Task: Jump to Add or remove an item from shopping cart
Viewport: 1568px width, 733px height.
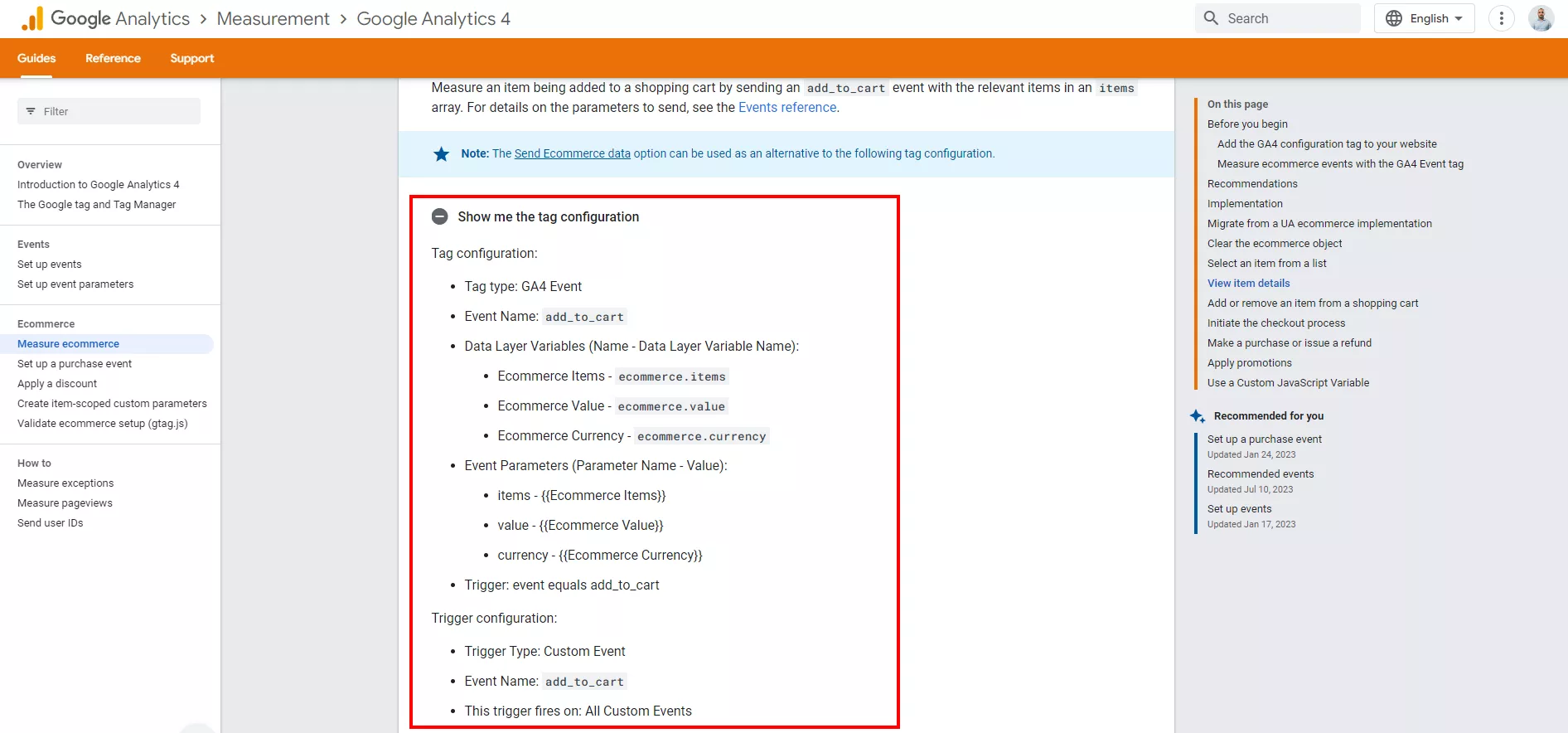Action: (1313, 303)
